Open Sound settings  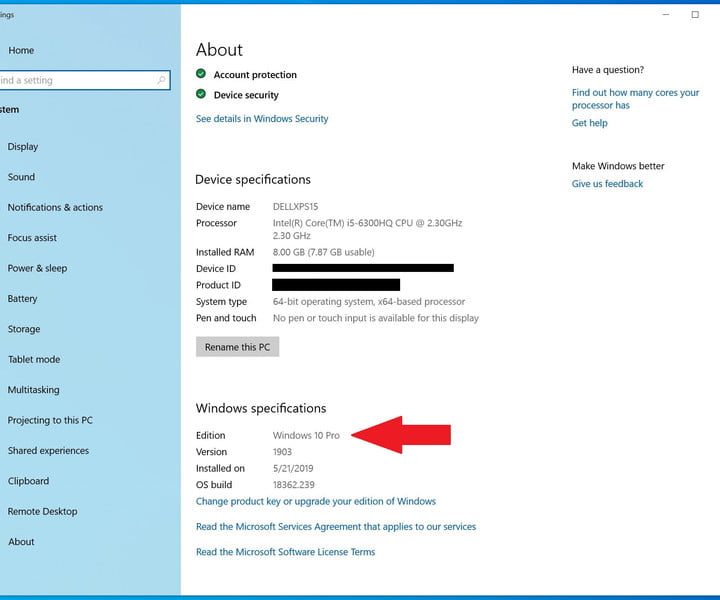click(21, 177)
